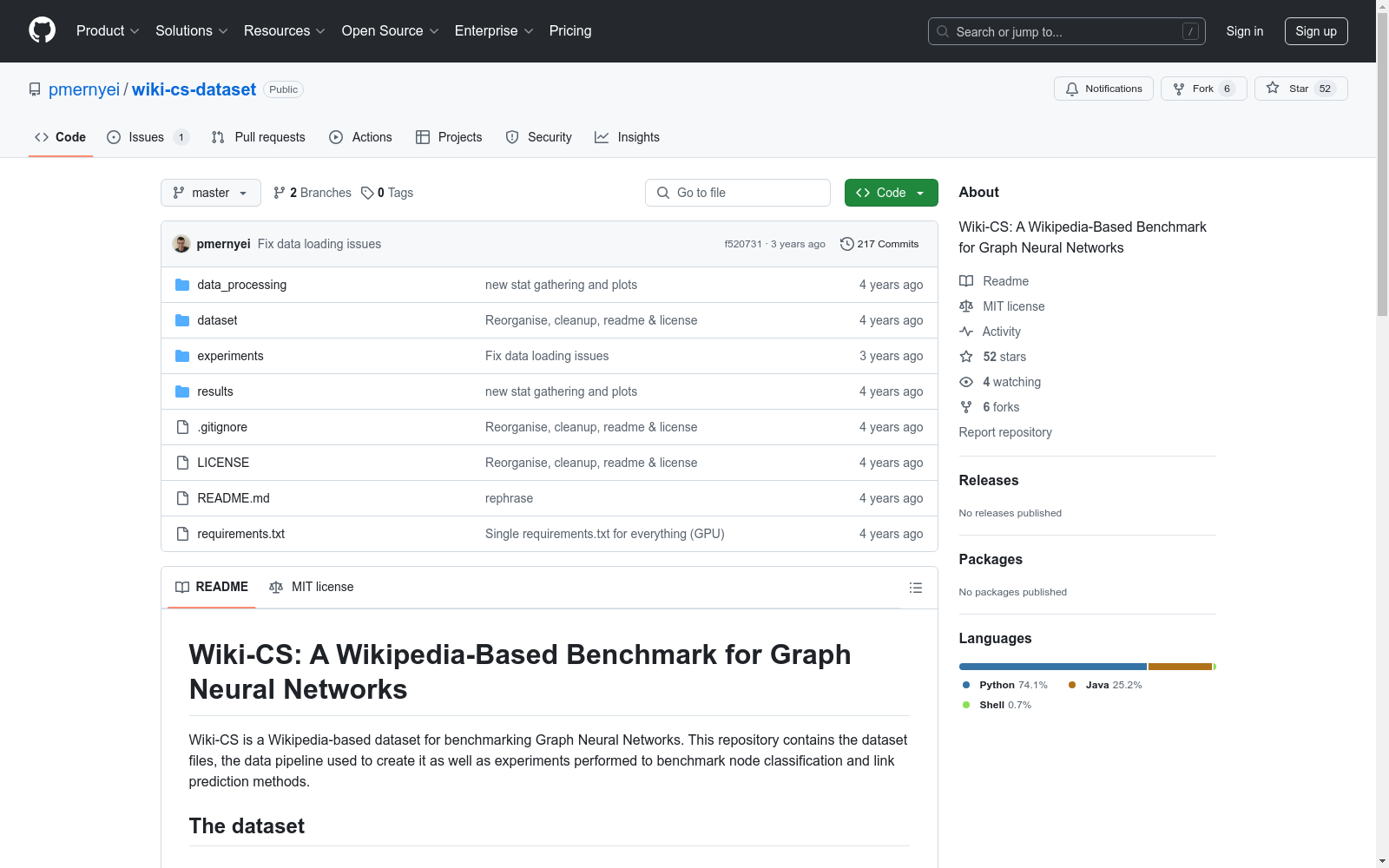The height and width of the screenshot is (868, 1389).
Task: Open the wiki-cs-dataset repository link
Action: 194,89
